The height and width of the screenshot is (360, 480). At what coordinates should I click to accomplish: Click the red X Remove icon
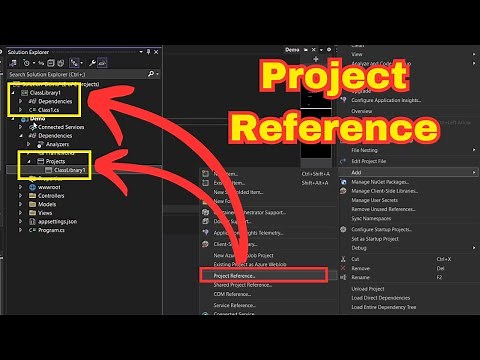[x=343, y=268]
